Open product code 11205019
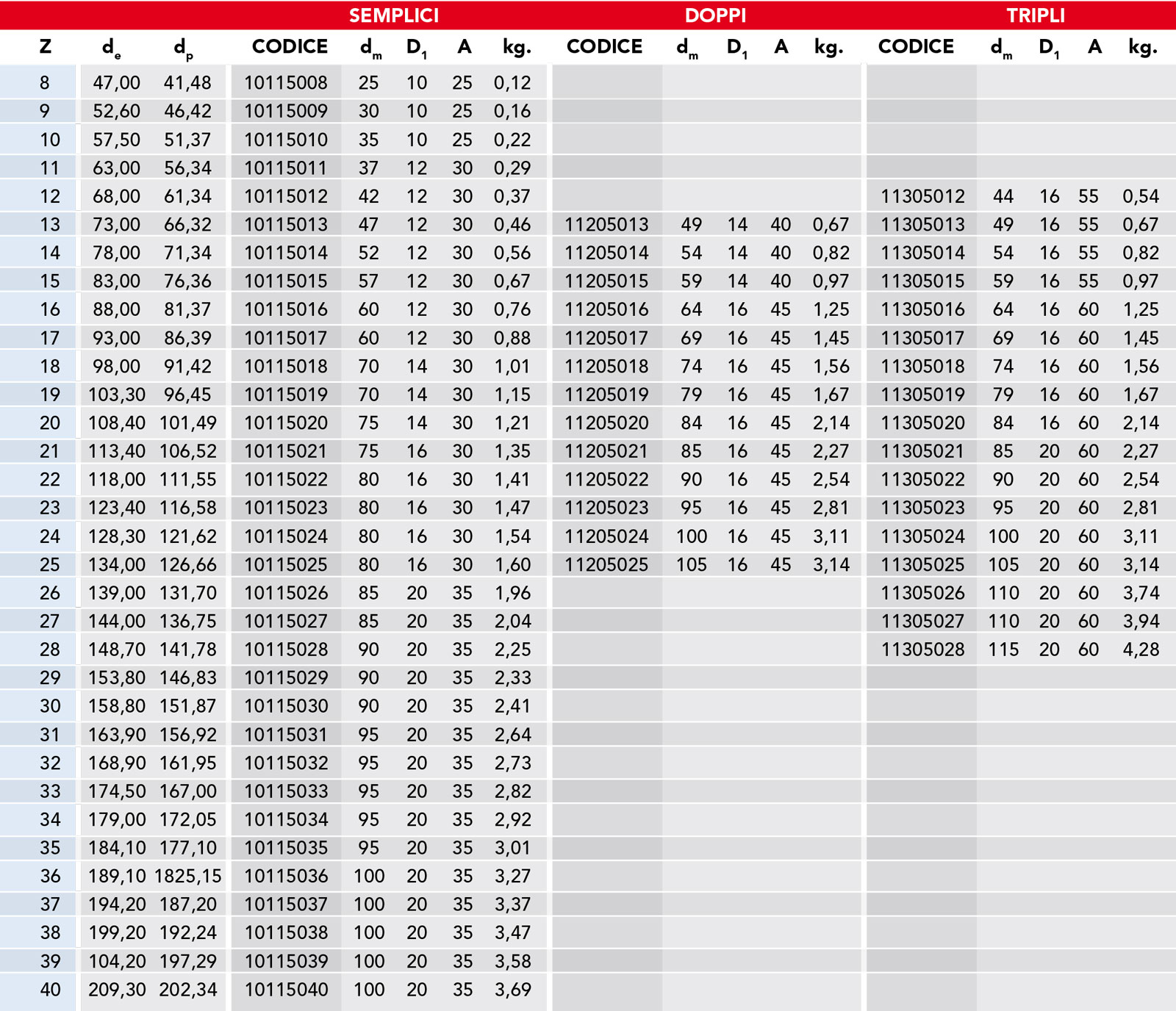 click(606, 395)
